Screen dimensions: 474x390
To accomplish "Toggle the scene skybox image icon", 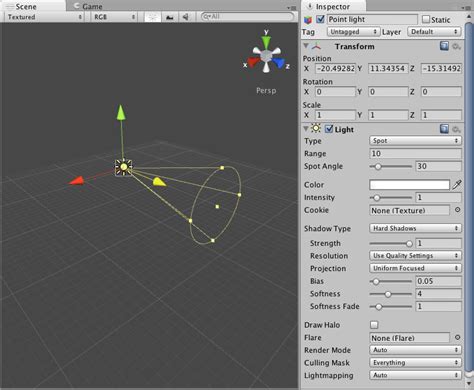I will click(169, 17).
